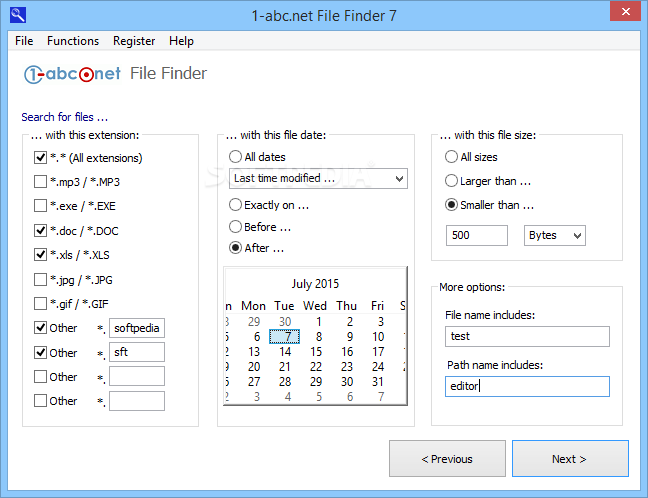648x498 pixels.
Task: Check the Other checkbox of the lower empty extension field
Action: click(x=40, y=400)
